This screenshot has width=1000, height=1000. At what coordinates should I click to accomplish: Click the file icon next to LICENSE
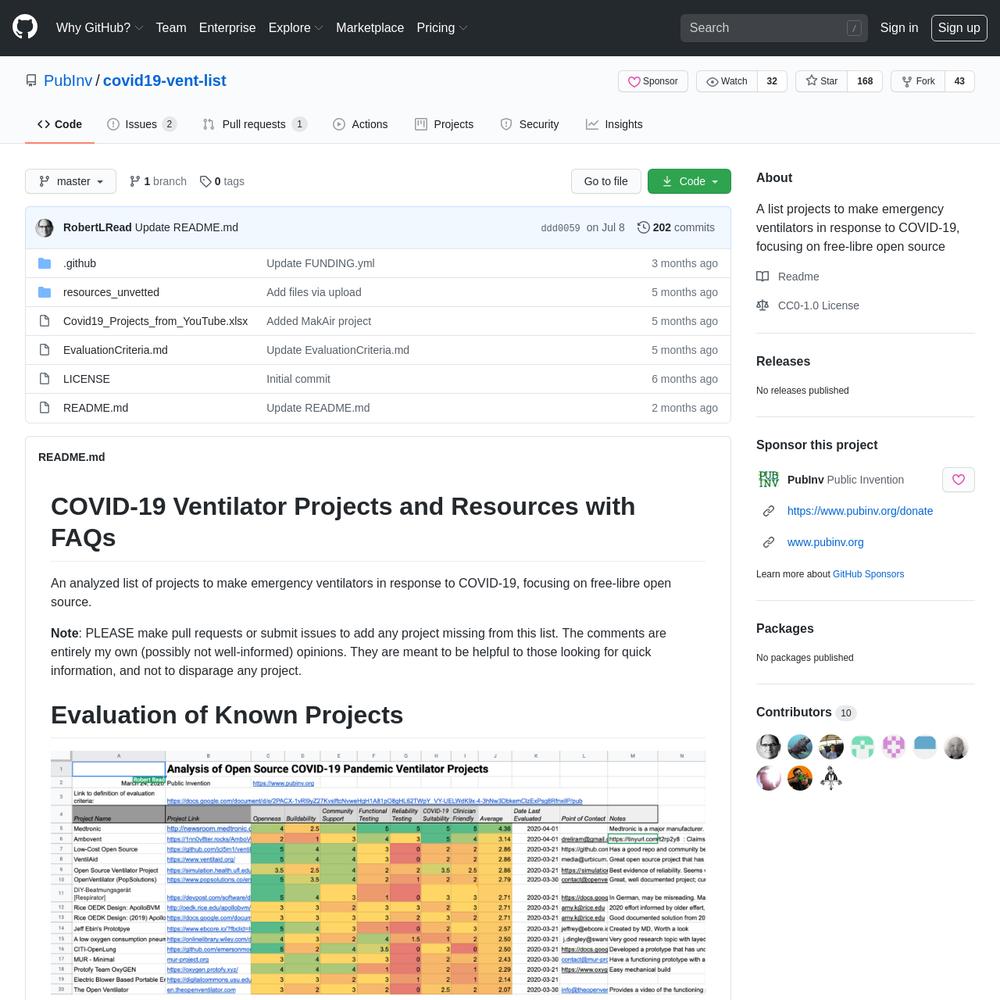[x=44, y=379]
